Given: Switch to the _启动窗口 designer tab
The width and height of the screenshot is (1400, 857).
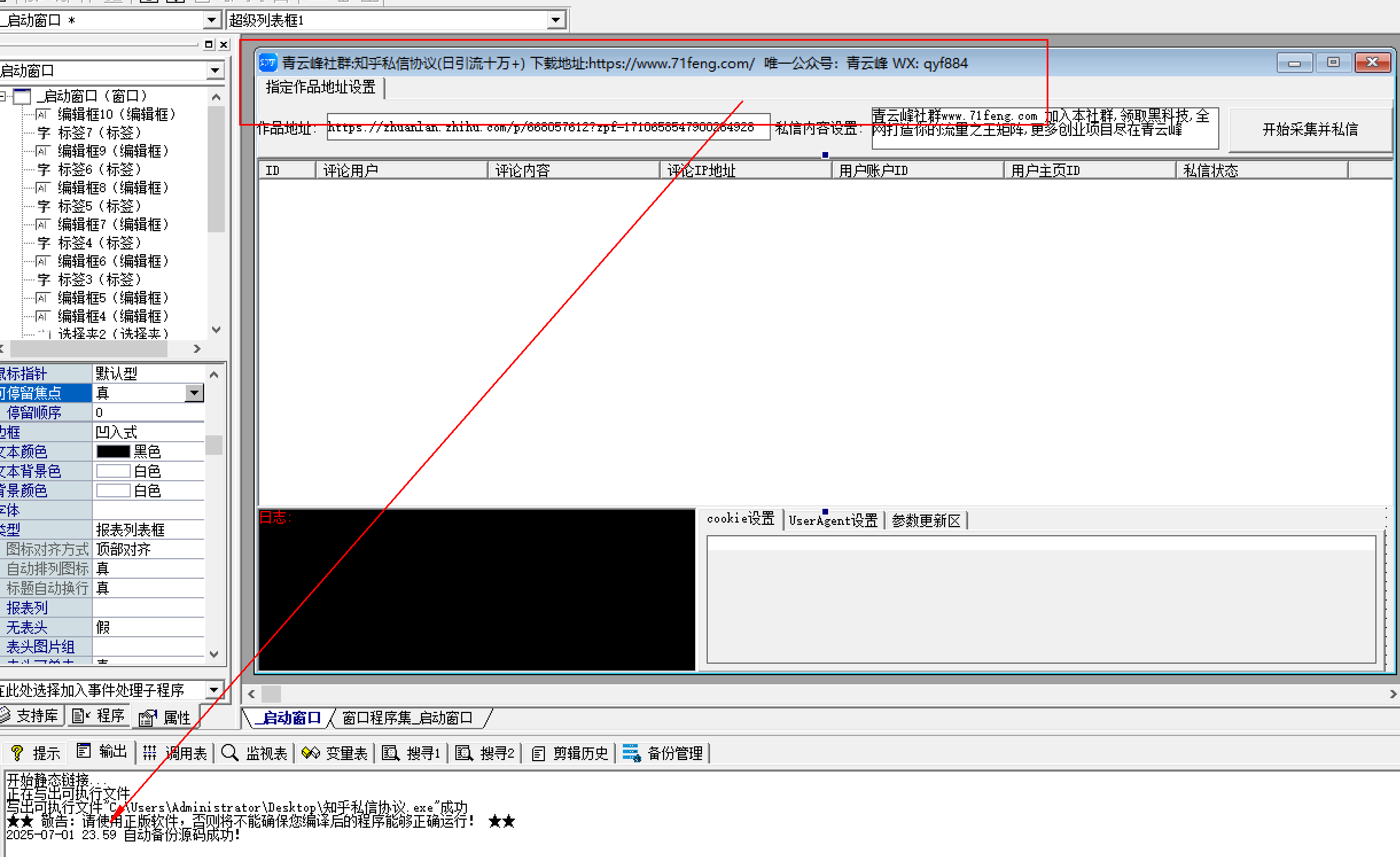Looking at the screenshot, I should [x=288, y=718].
